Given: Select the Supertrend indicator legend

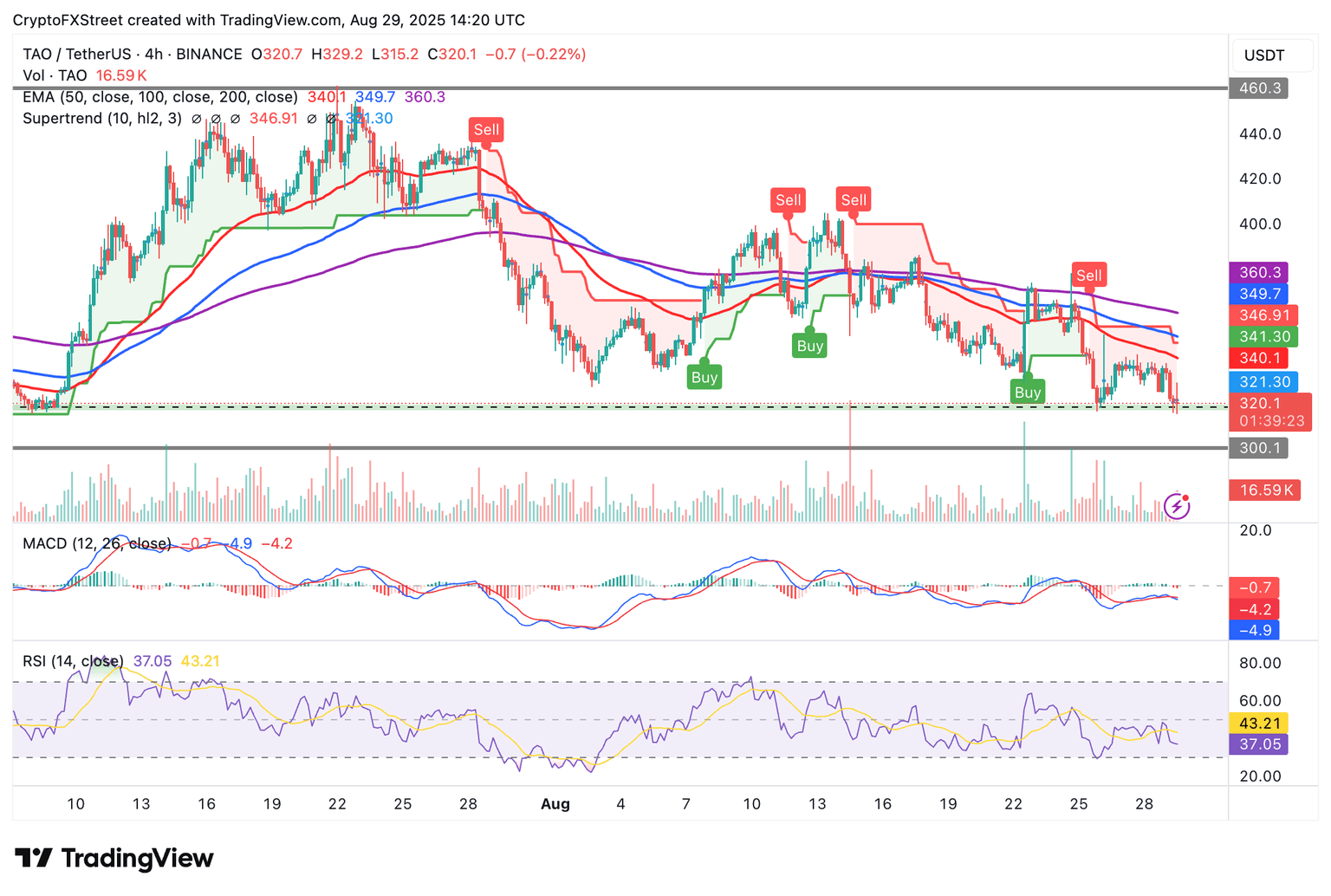Looking at the screenshot, I should point(102,118).
